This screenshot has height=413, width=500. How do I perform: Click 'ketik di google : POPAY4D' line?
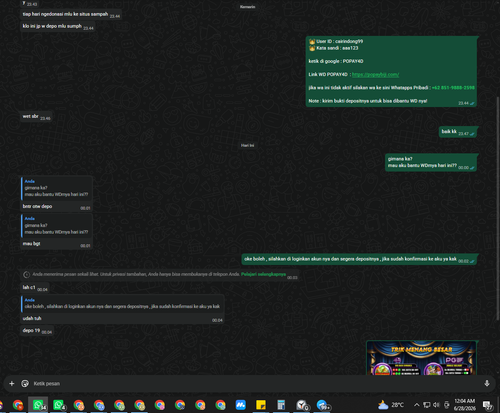point(336,61)
